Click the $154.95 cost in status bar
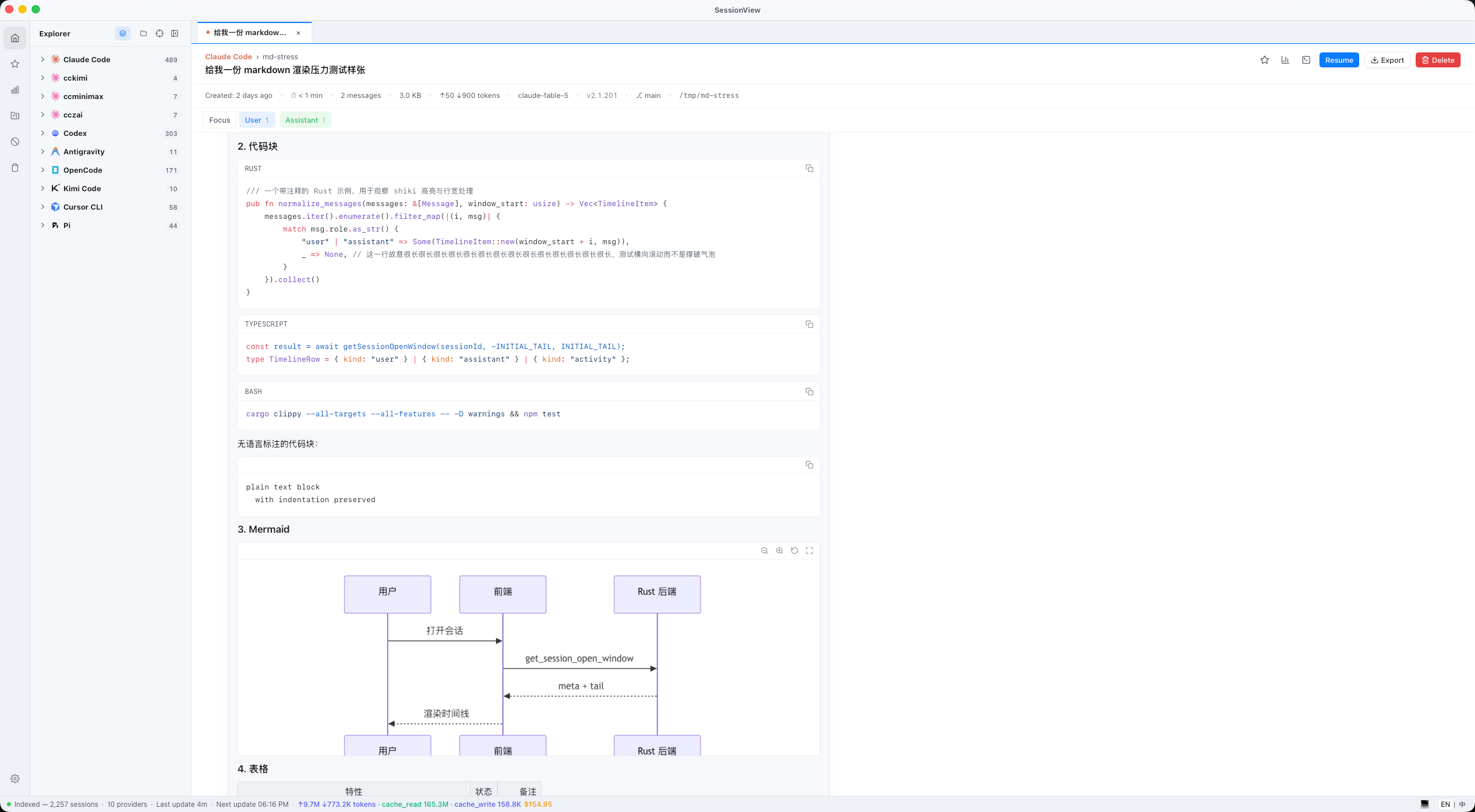The height and width of the screenshot is (812, 1475). pyautogui.click(x=538, y=805)
